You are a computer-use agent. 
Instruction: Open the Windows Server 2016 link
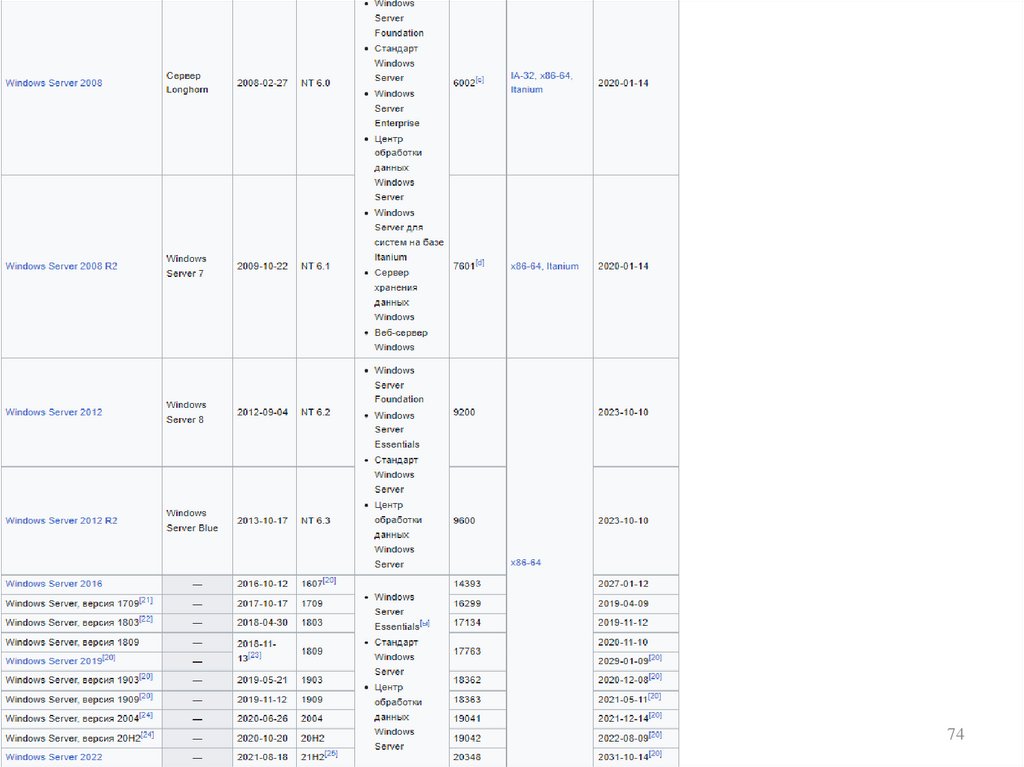[54, 584]
